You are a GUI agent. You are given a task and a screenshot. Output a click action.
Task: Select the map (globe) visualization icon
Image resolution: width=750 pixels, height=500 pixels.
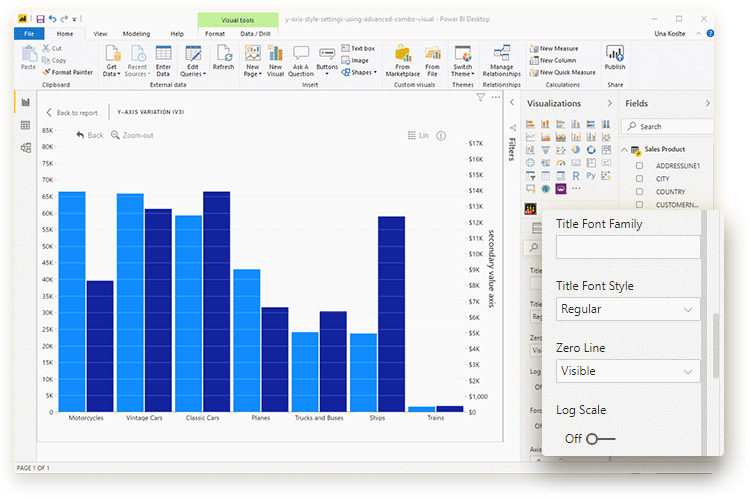pyautogui.click(x=530, y=163)
